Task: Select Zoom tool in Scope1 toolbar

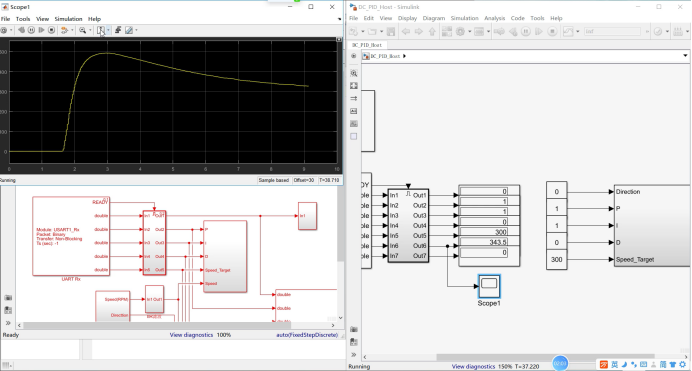Action: [x=83, y=30]
